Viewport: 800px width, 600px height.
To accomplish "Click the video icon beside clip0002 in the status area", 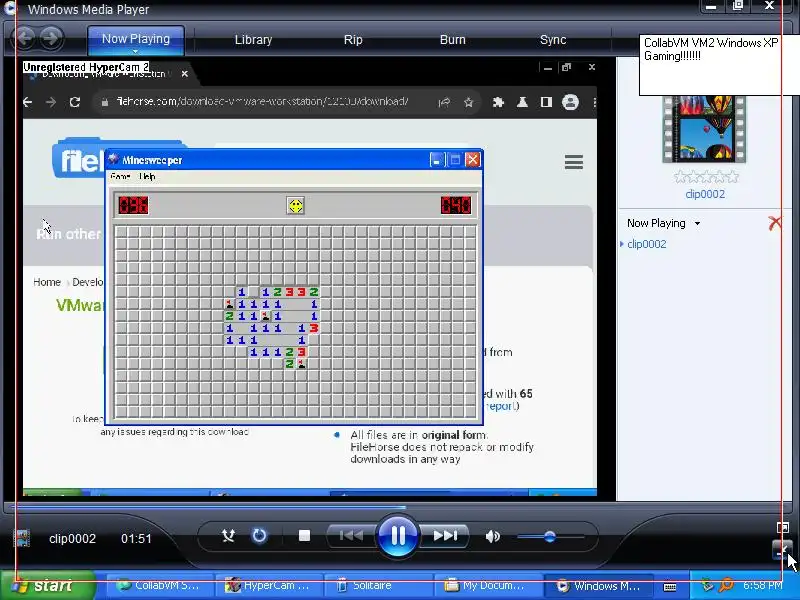I will 22,539.
